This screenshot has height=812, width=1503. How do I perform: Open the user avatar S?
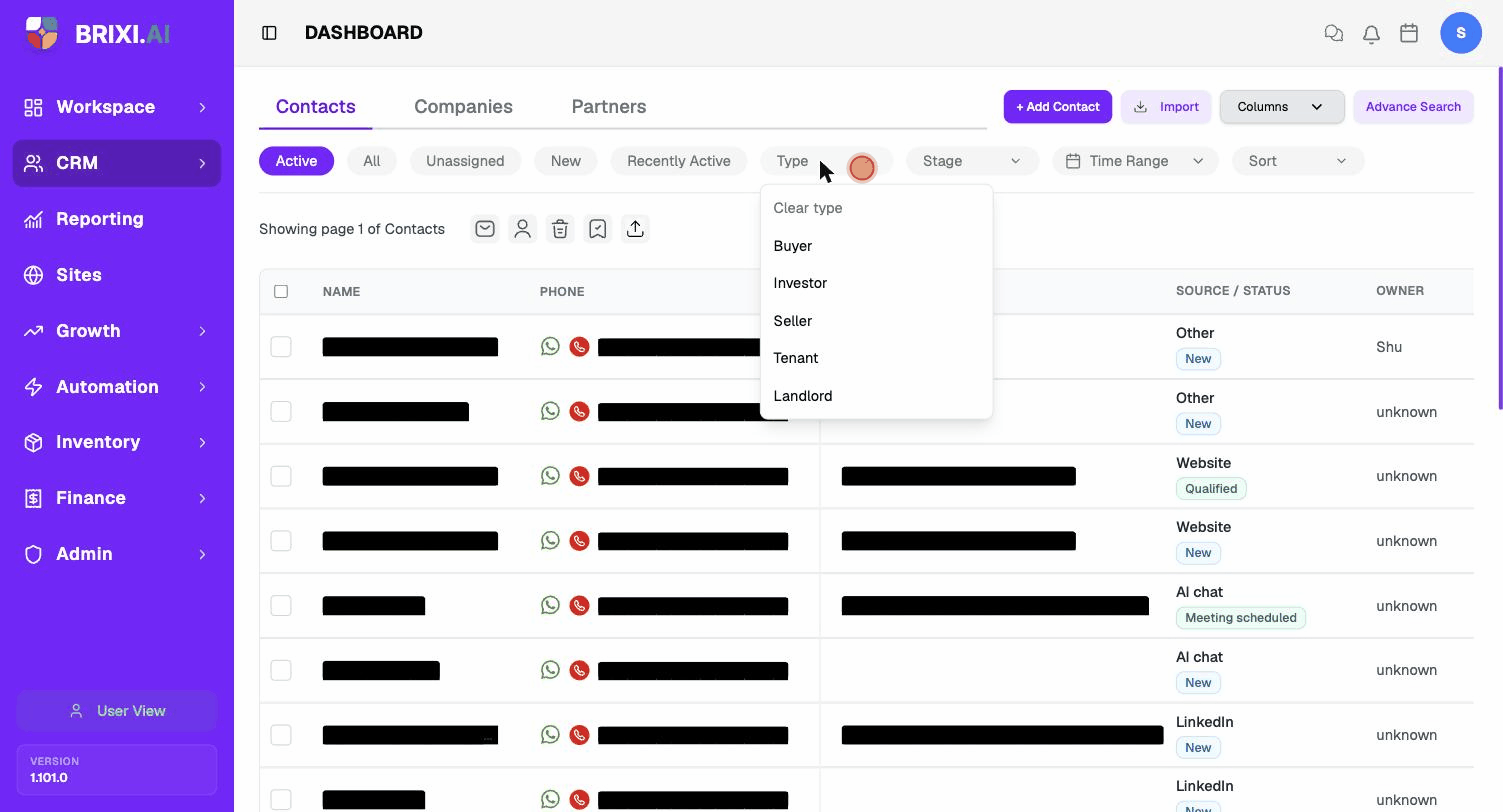click(x=1461, y=33)
